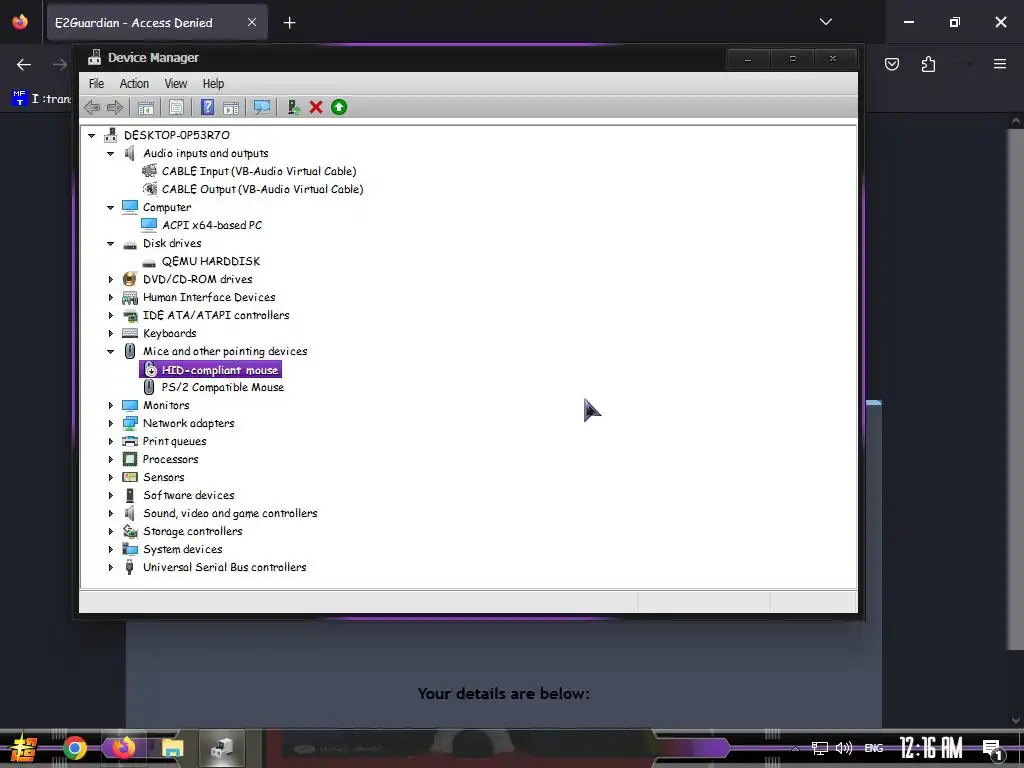Launch Google Chrome from the taskbar
Viewport: 1024px width, 768px height.
click(x=75, y=748)
